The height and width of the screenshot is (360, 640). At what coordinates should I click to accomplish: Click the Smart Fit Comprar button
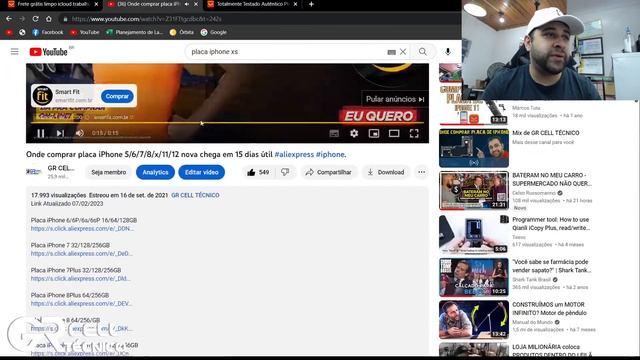click(x=117, y=96)
